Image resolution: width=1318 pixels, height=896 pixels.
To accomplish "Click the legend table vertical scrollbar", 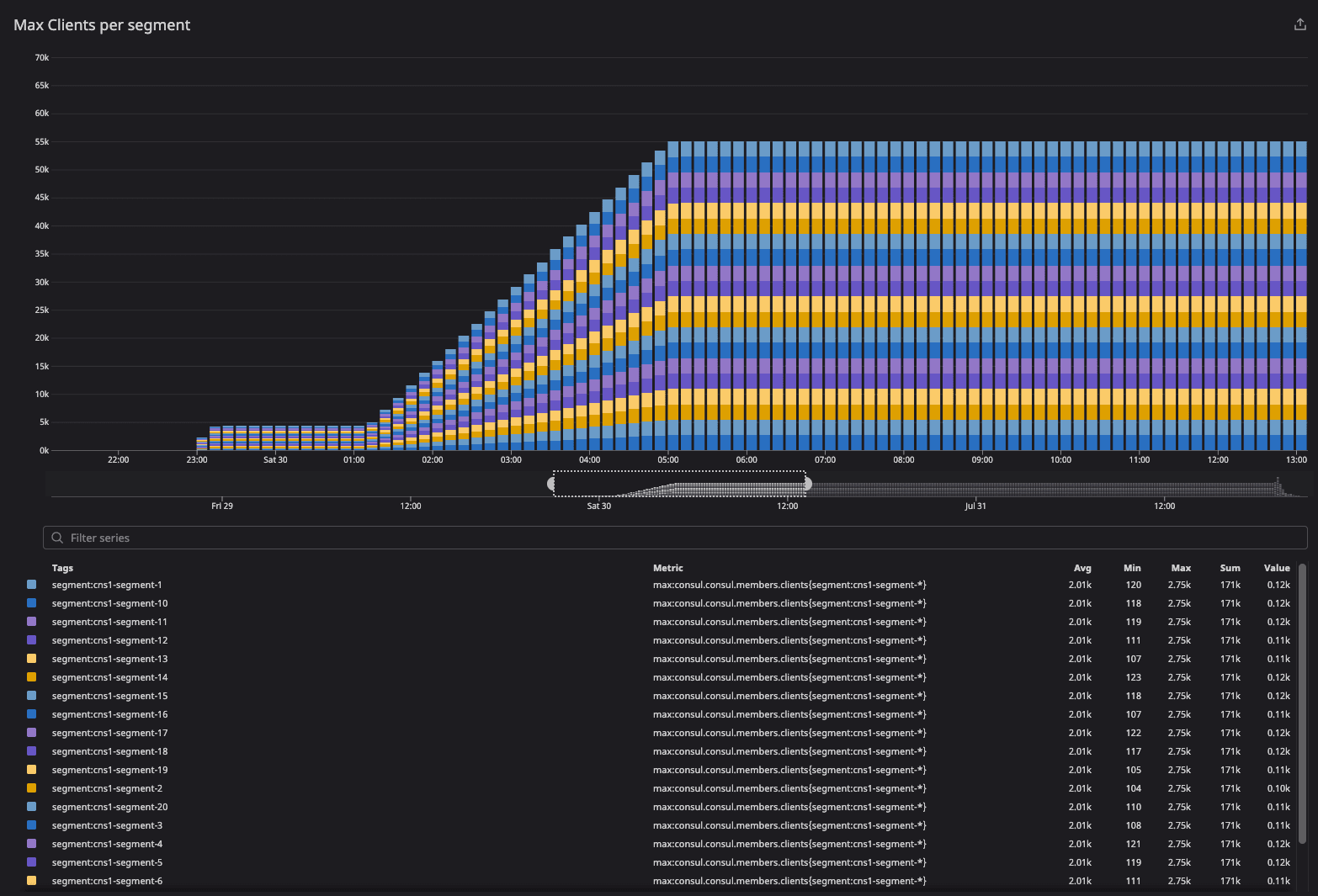I will coord(1302,673).
